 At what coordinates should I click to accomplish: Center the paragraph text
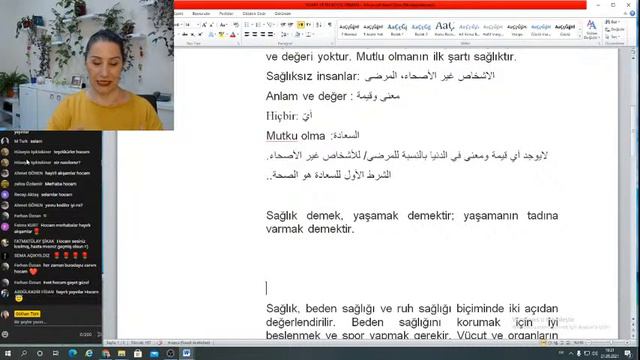255,34
